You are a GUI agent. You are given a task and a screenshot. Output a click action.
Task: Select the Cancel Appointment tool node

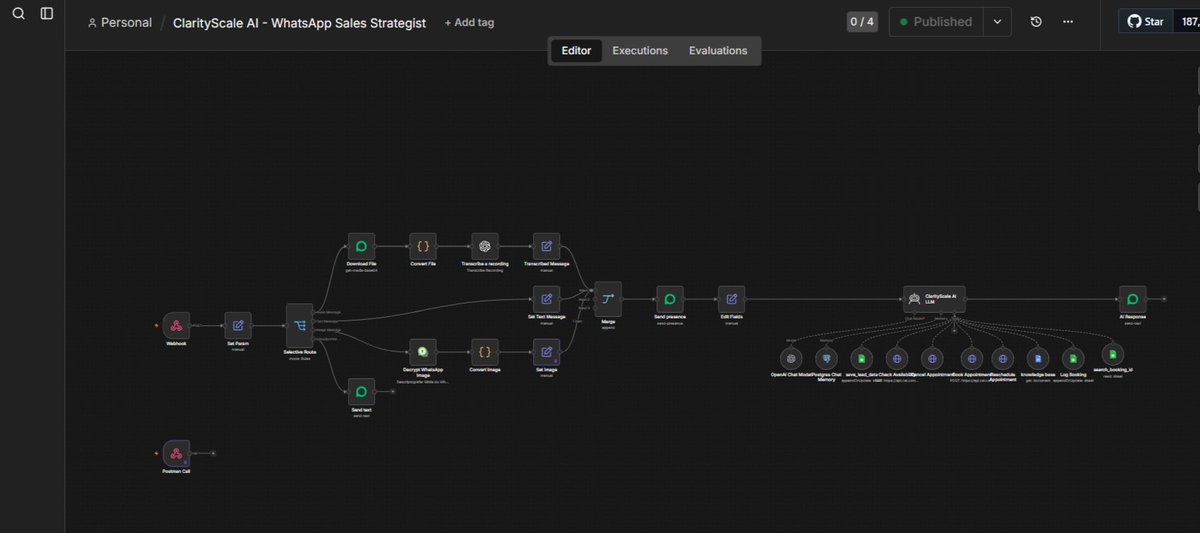[x=931, y=357]
